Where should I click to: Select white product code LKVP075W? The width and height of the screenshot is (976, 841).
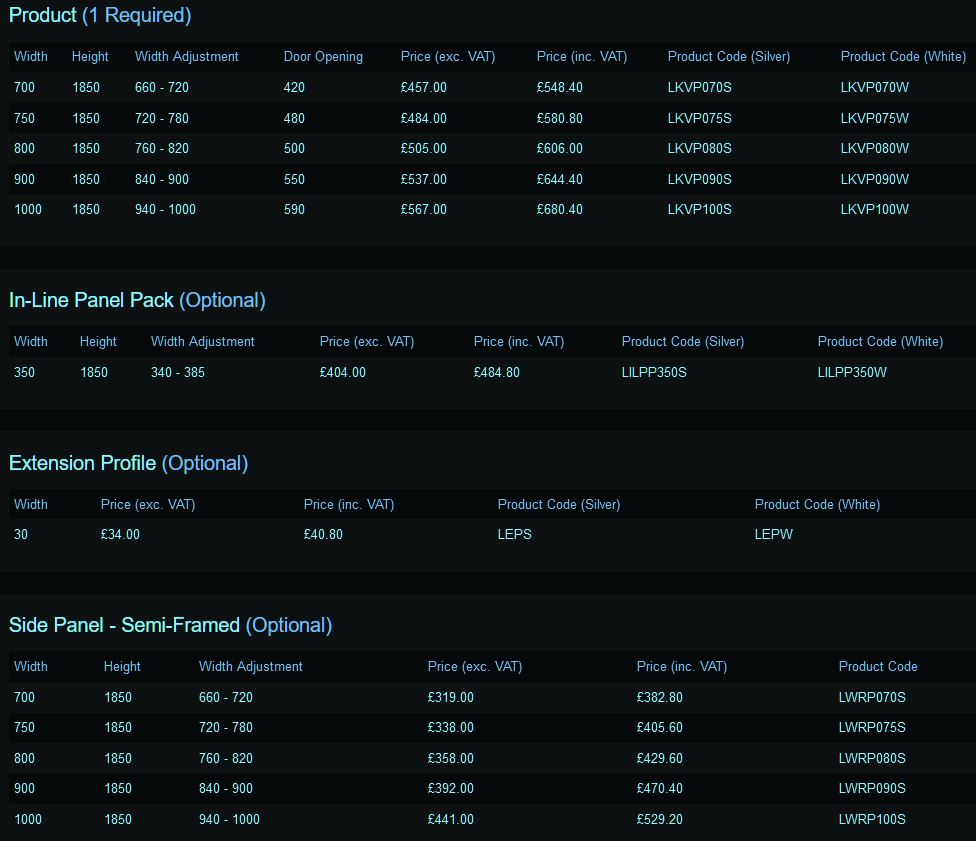click(x=874, y=118)
